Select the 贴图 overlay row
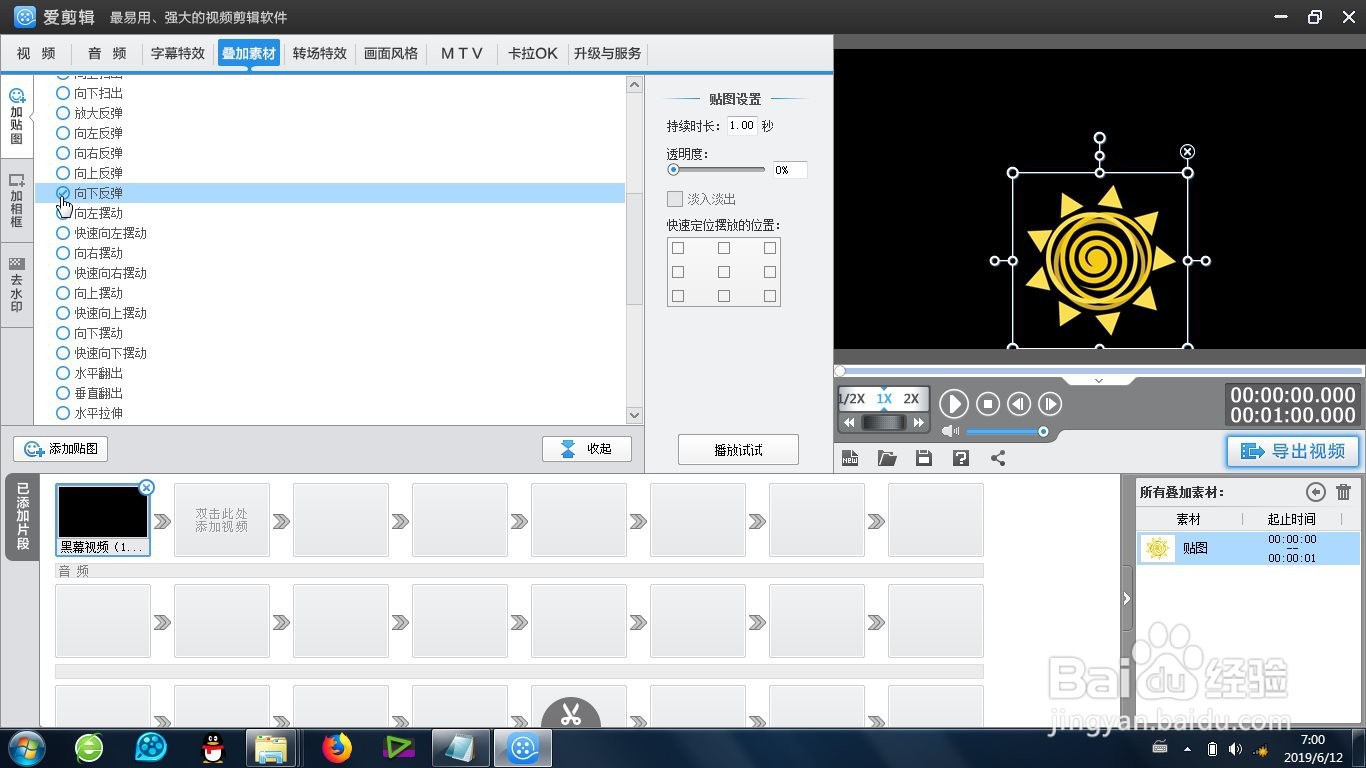Image resolution: width=1366 pixels, height=768 pixels. (1248, 548)
